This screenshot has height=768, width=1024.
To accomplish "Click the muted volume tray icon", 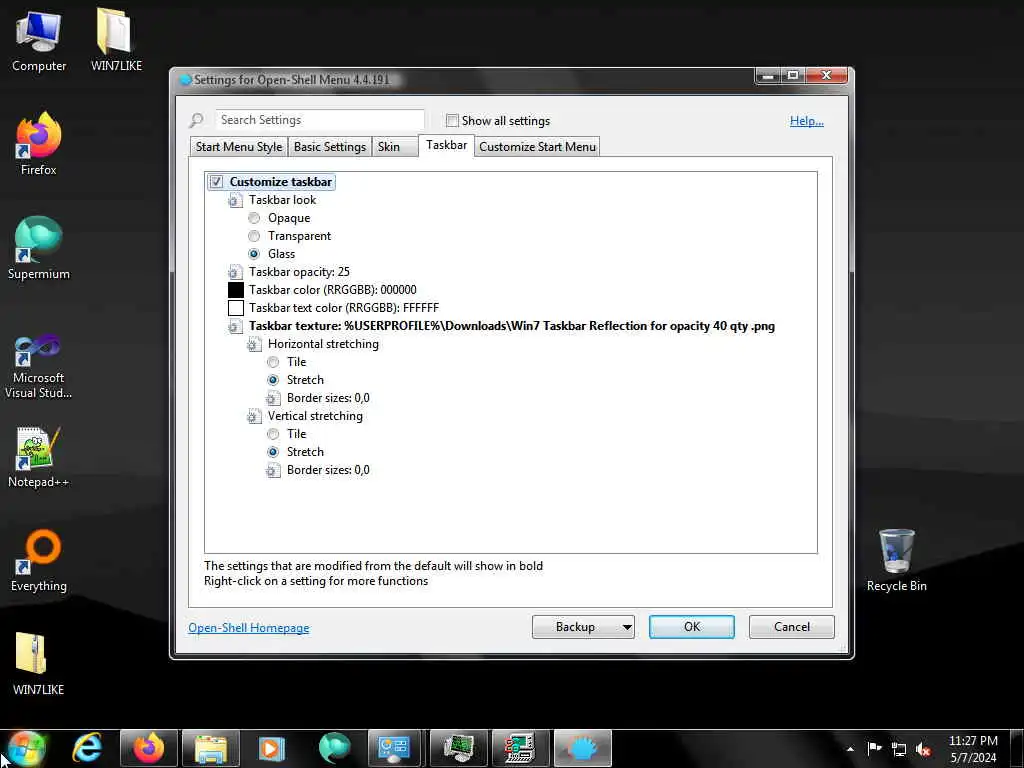I will pos(923,749).
